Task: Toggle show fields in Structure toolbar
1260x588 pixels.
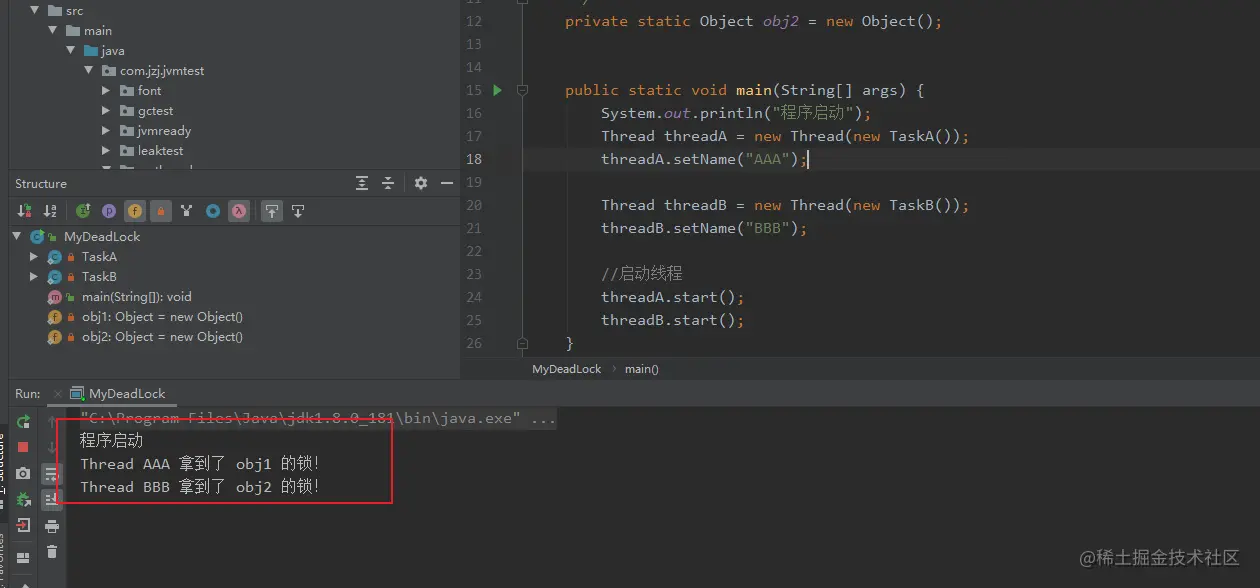Action: [135, 211]
